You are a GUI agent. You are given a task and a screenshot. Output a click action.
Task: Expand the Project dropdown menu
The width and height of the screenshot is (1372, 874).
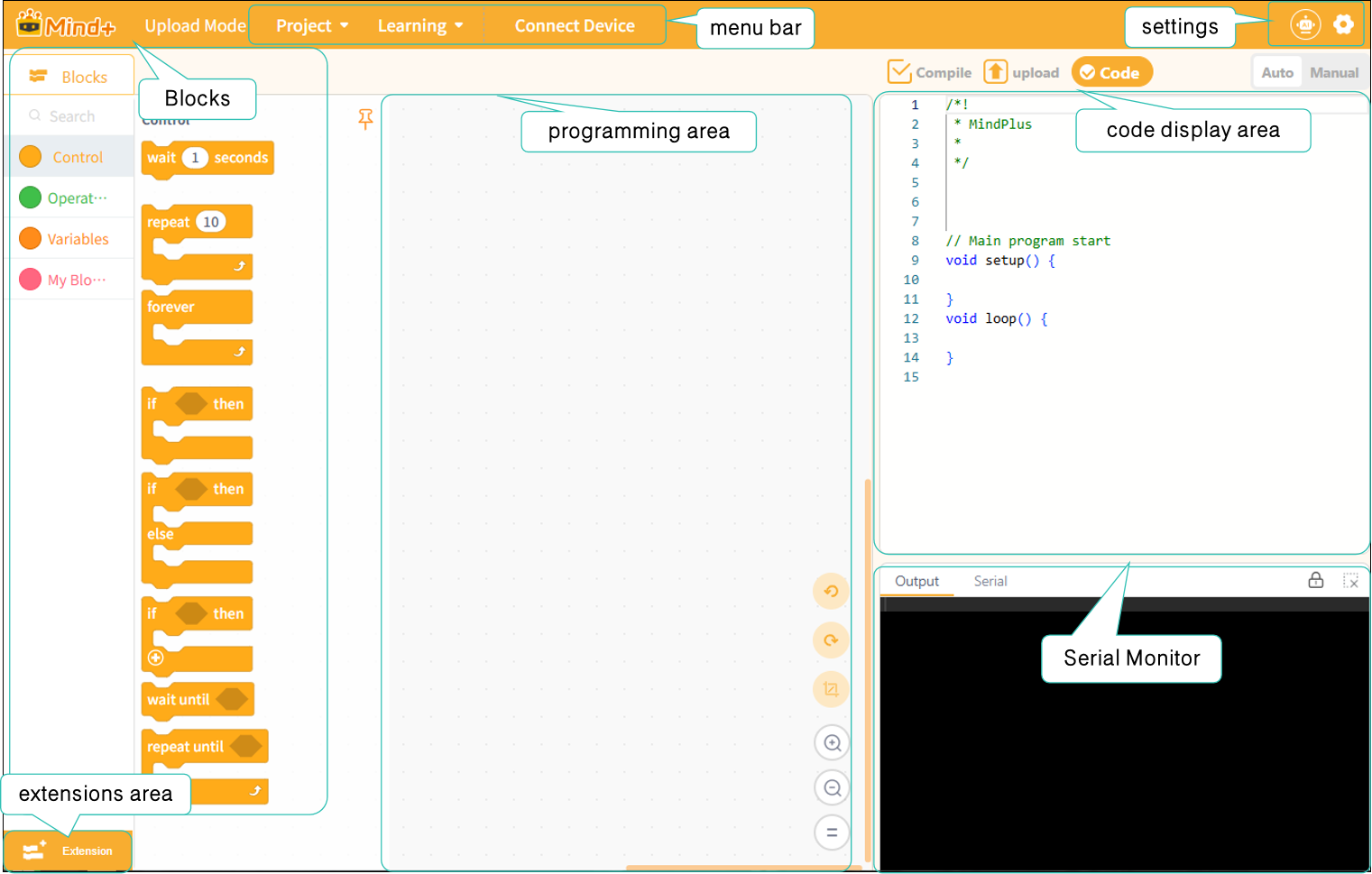(312, 25)
